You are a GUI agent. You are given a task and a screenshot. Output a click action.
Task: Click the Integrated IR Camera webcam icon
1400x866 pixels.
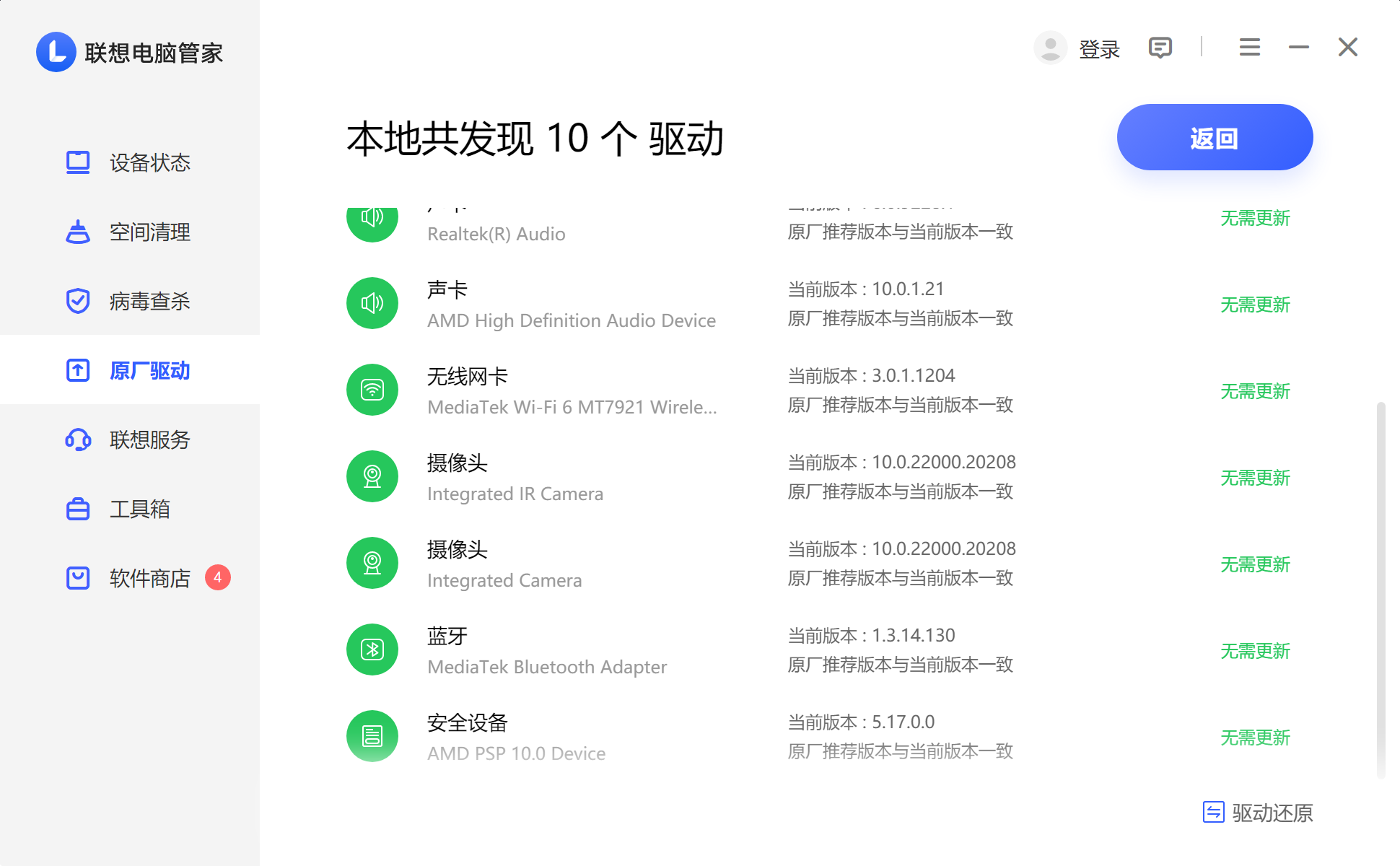372,476
